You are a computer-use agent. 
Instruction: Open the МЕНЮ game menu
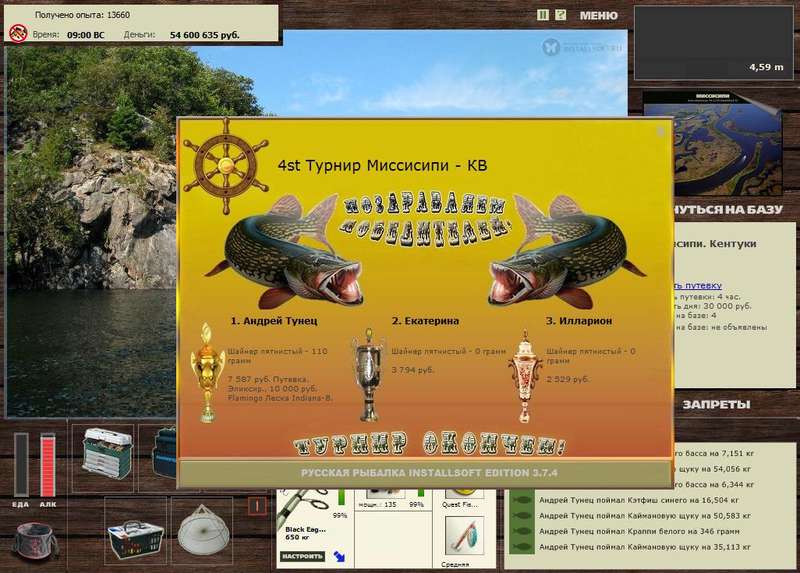point(598,16)
